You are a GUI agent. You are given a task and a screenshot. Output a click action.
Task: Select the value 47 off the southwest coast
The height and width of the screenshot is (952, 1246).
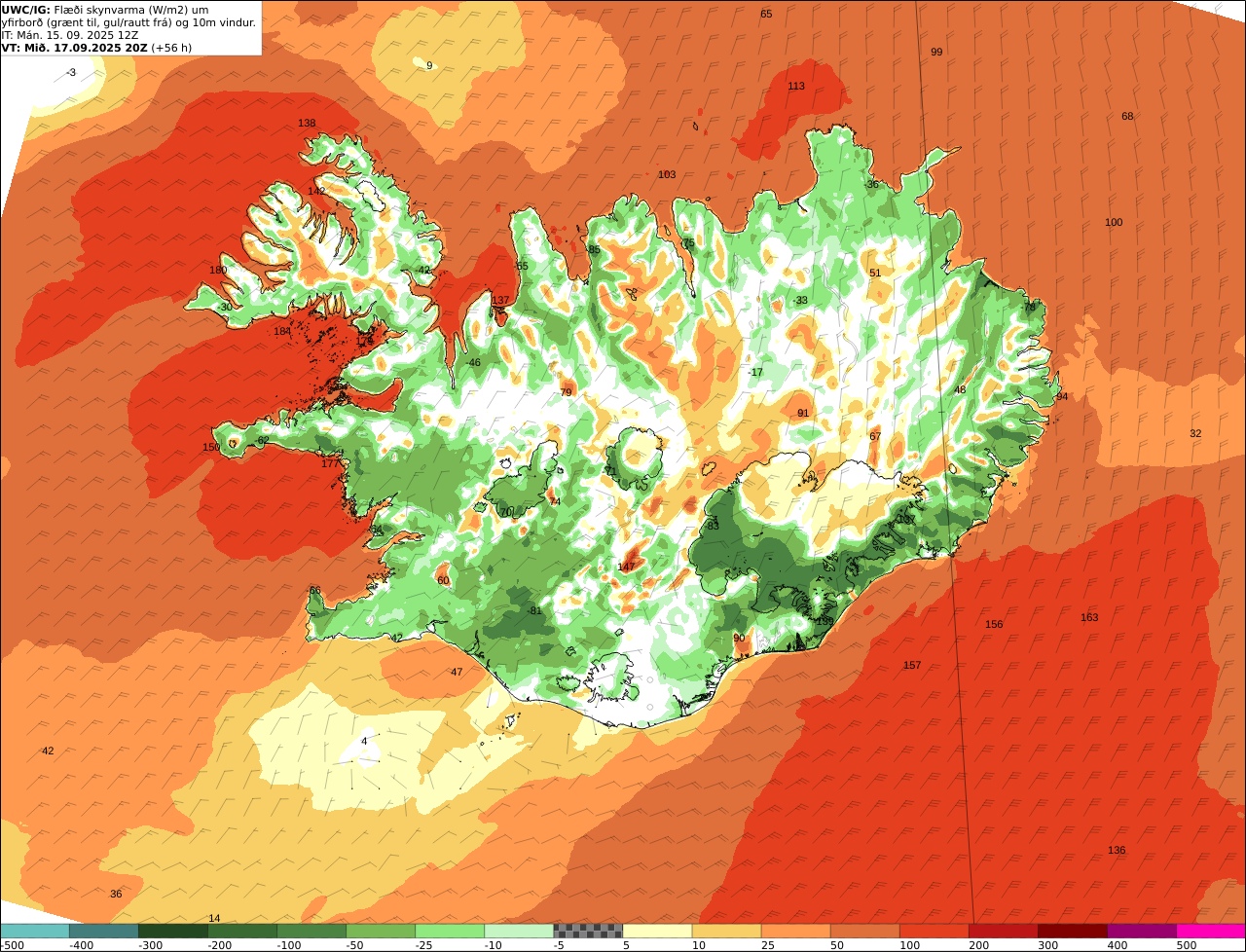click(x=457, y=672)
